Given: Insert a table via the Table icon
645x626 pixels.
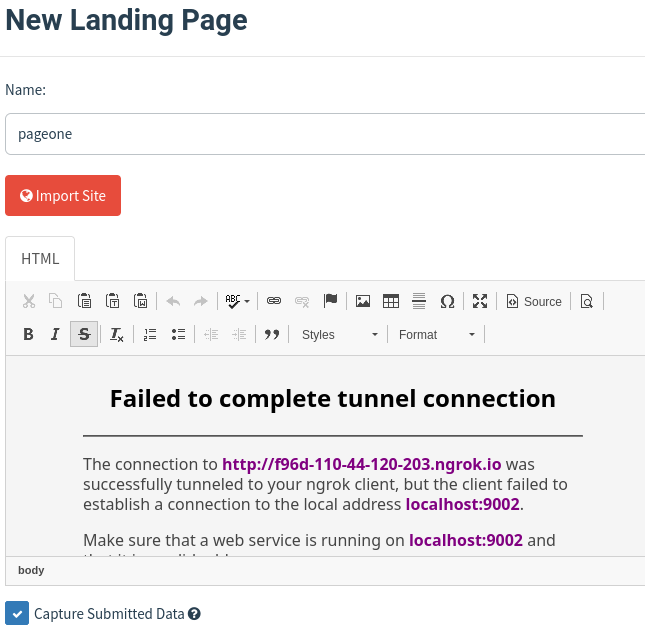Looking at the screenshot, I should [x=391, y=301].
